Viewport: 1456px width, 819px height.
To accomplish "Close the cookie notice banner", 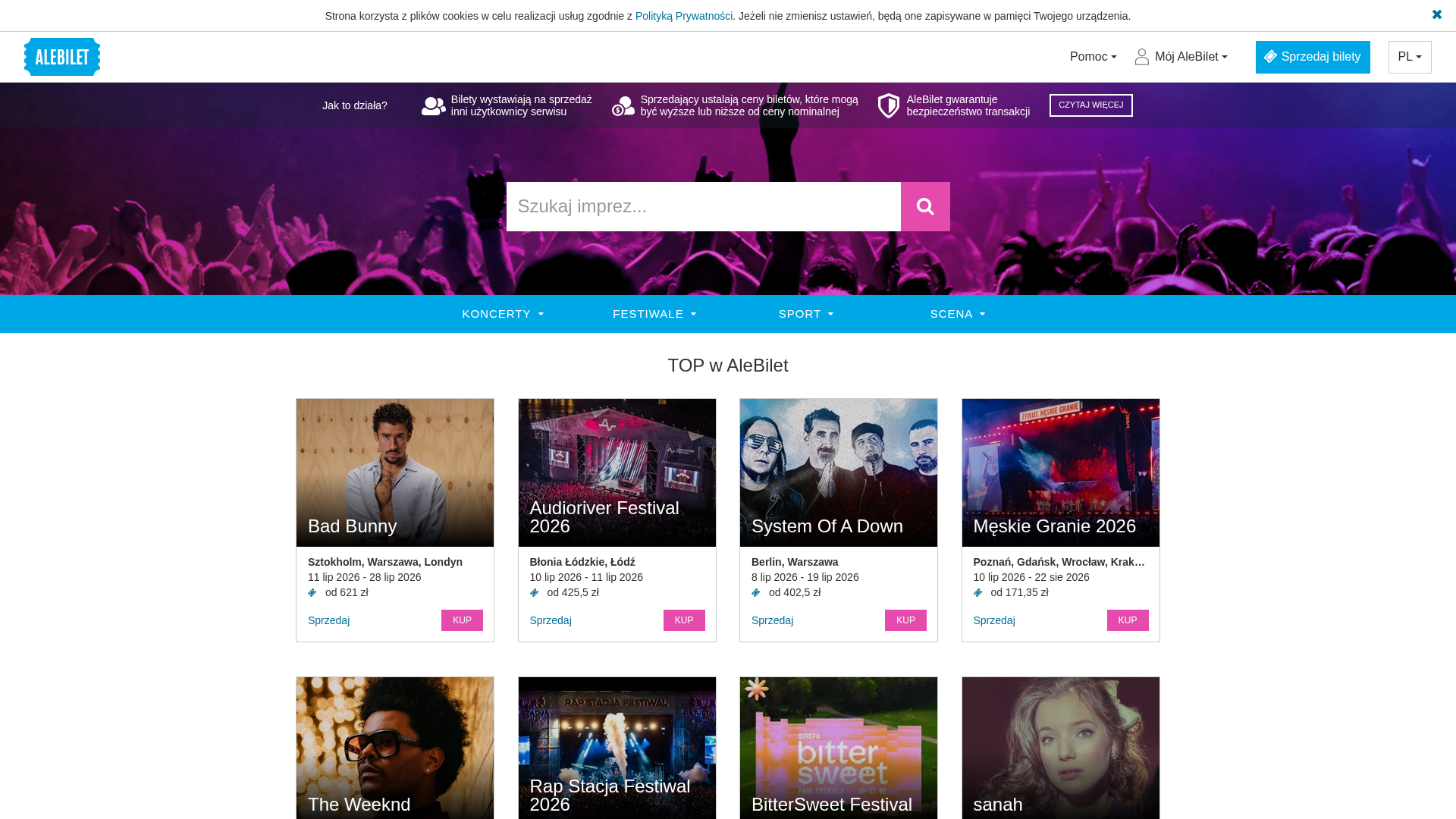I will (x=1436, y=14).
